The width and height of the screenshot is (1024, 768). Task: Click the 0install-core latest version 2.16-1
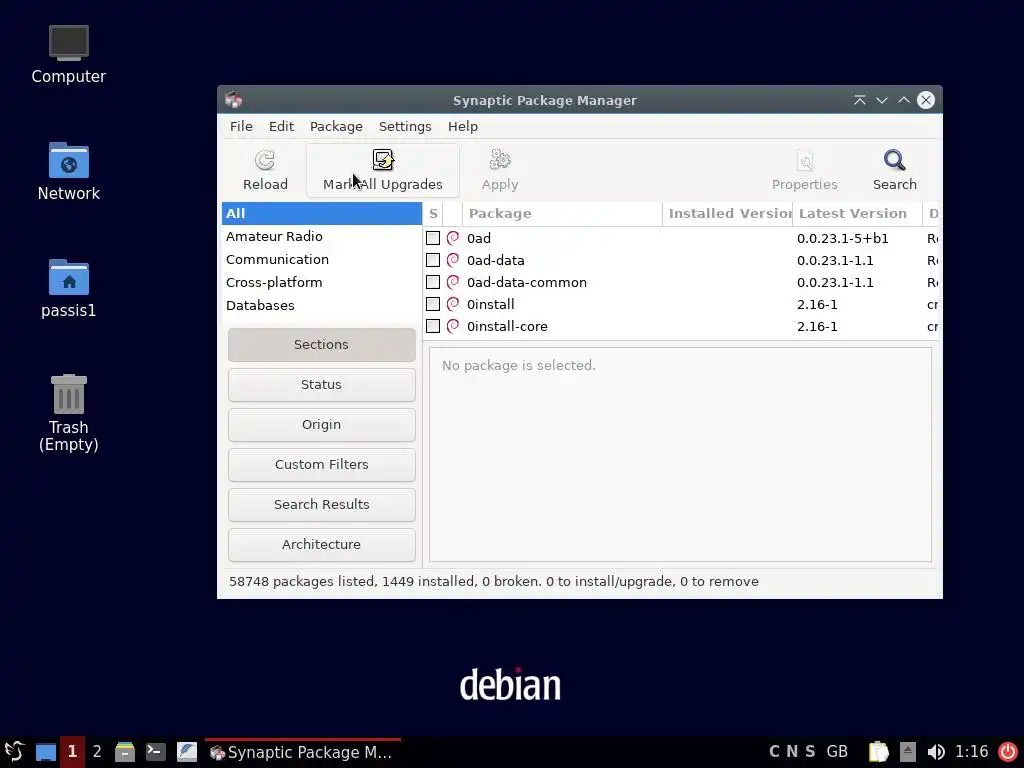tap(817, 327)
